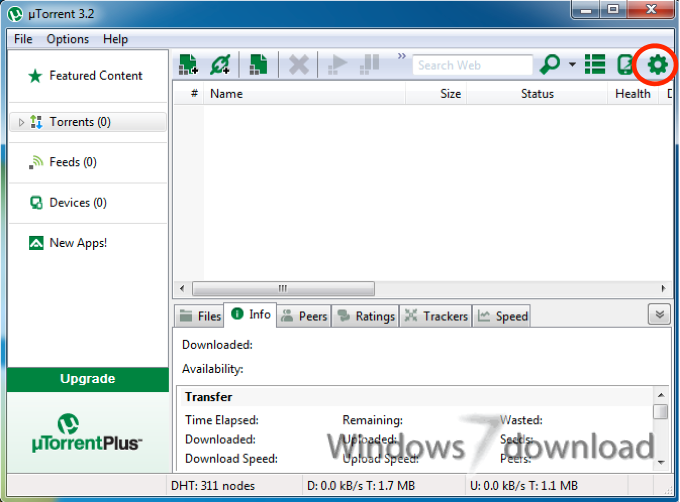Select Torrents (0) in the sidebar
680x502 pixels.
88,122
